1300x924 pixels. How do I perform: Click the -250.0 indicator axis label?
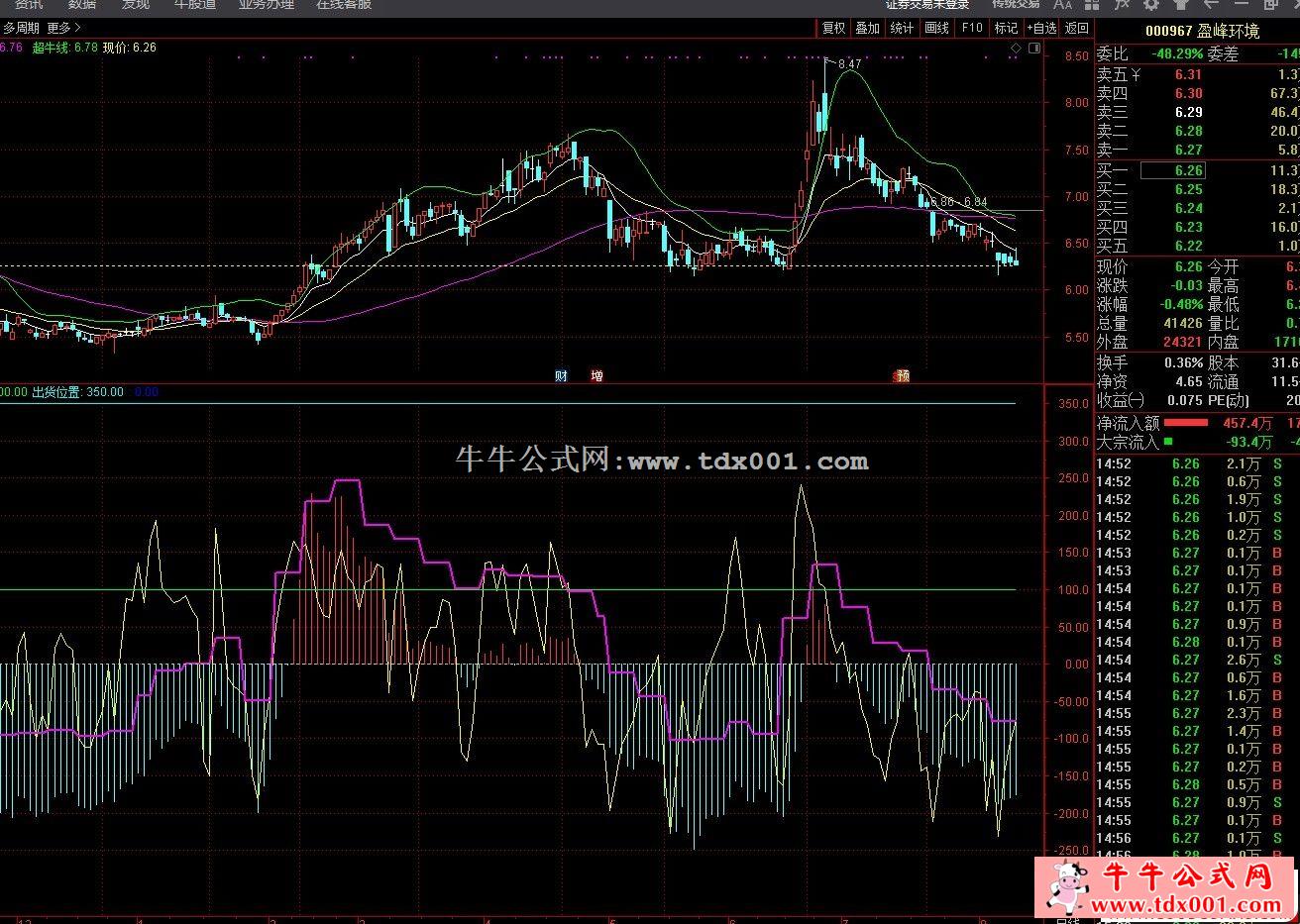tap(1071, 851)
